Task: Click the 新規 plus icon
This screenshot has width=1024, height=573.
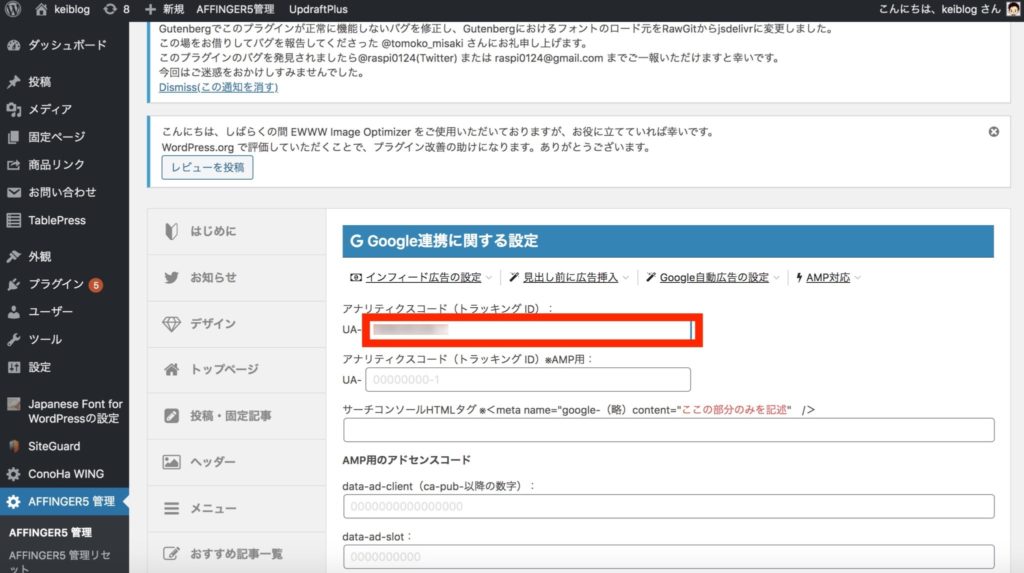Action: tap(150, 9)
